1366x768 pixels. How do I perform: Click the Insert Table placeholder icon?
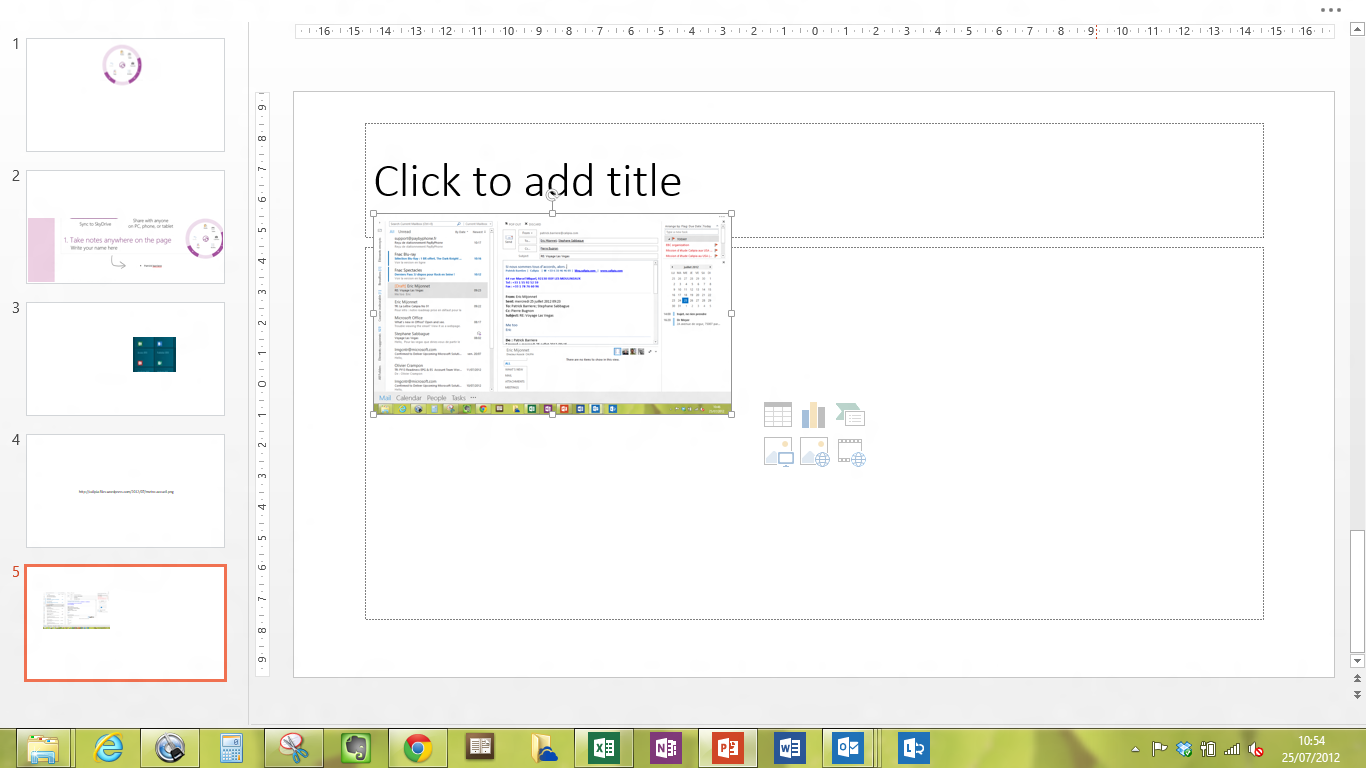[x=777, y=415]
